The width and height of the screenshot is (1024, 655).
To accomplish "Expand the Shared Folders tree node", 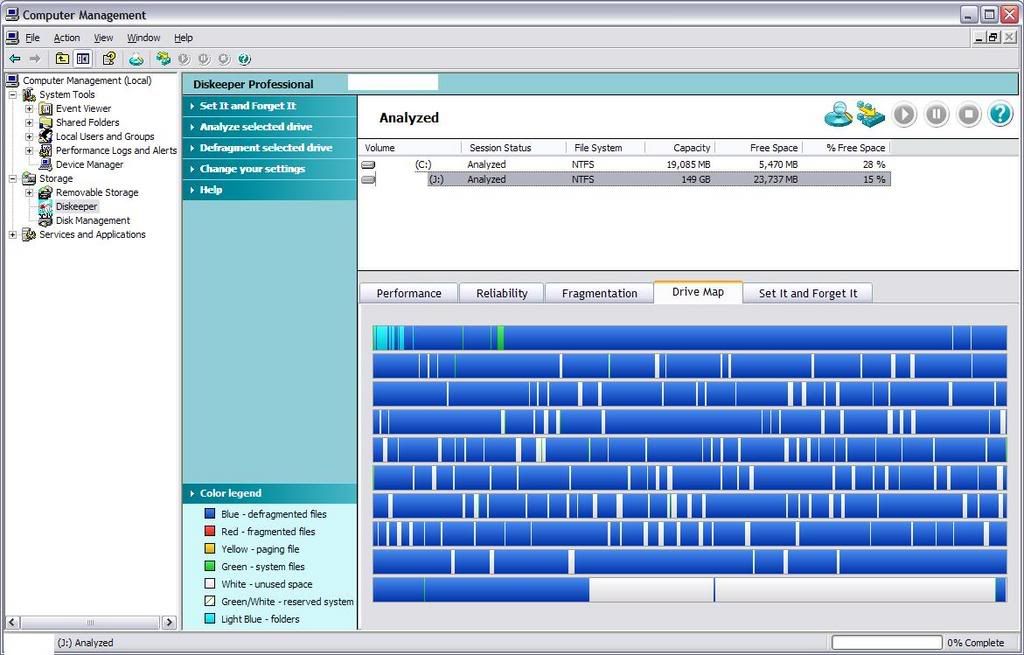I will point(29,122).
